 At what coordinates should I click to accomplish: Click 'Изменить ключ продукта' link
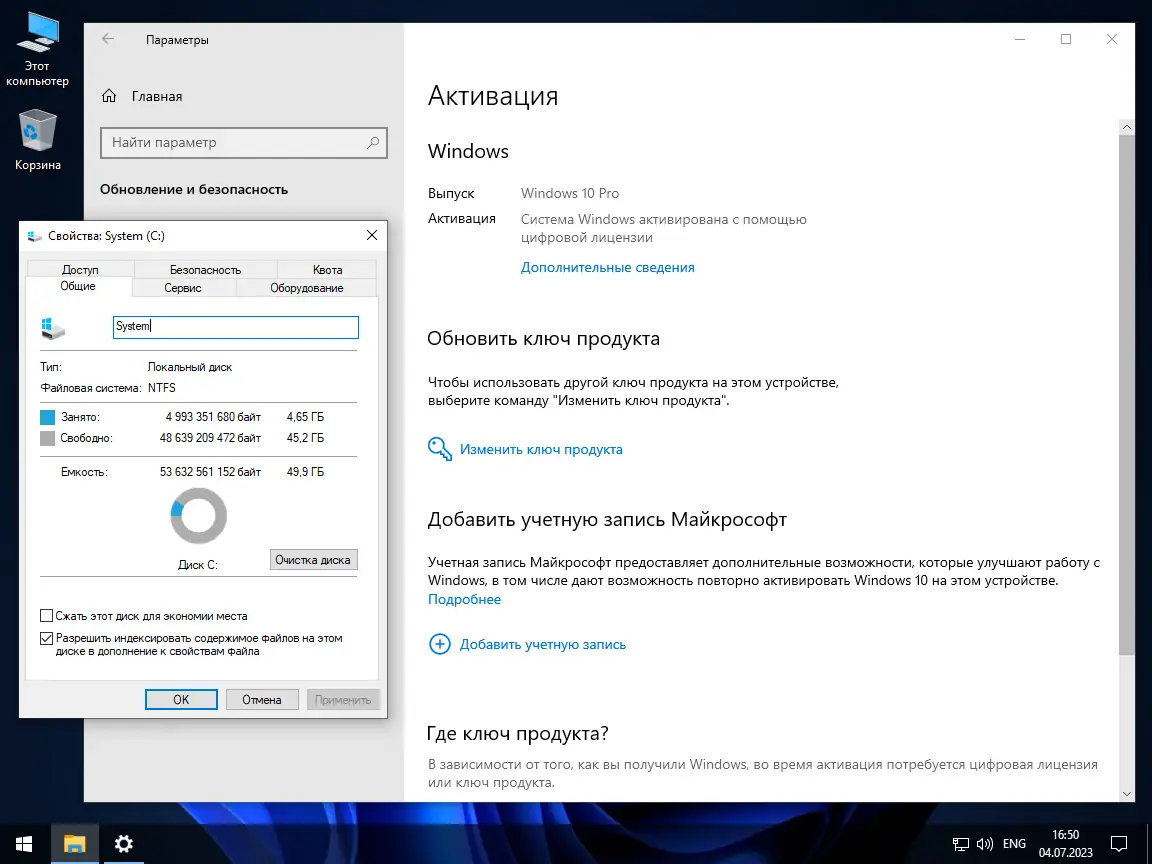click(x=541, y=449)
